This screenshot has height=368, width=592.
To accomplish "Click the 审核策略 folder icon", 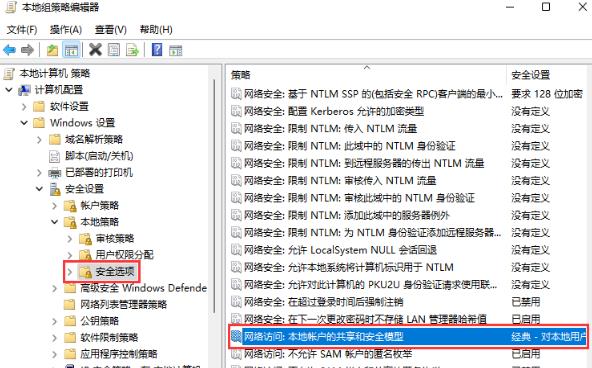I will 86,239.
